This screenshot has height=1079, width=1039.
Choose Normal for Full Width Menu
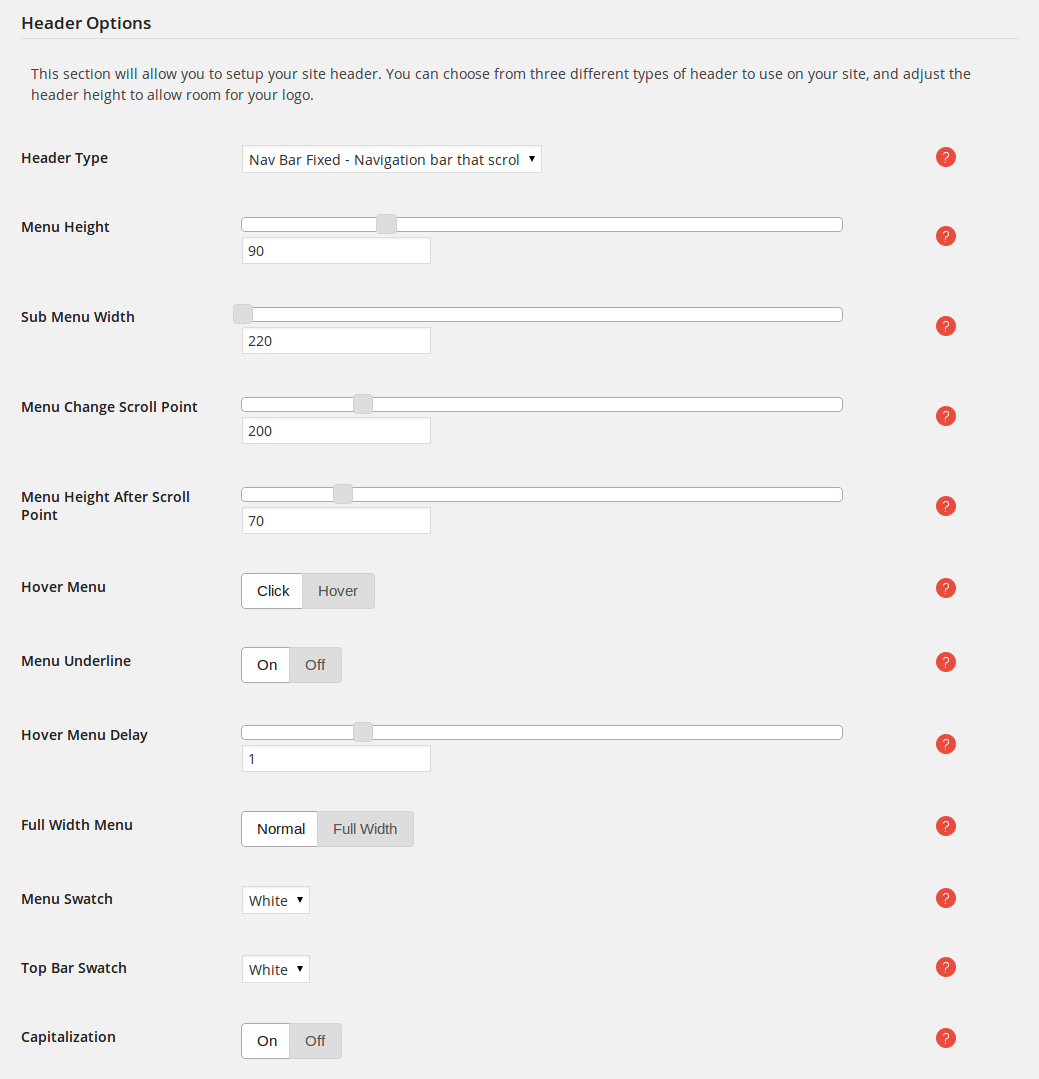[x=280, y=829]
